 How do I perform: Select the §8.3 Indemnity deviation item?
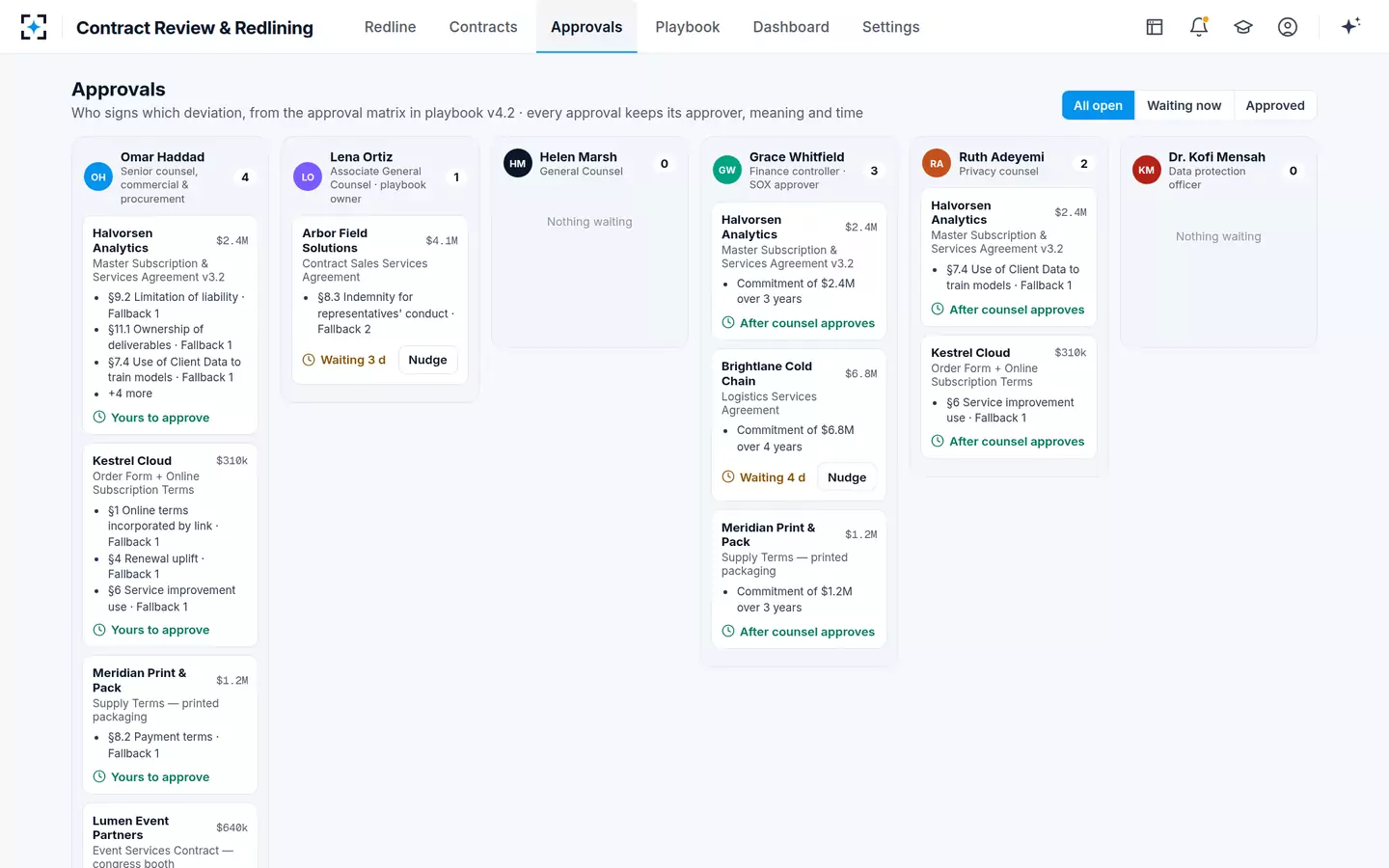pos(386,313)
